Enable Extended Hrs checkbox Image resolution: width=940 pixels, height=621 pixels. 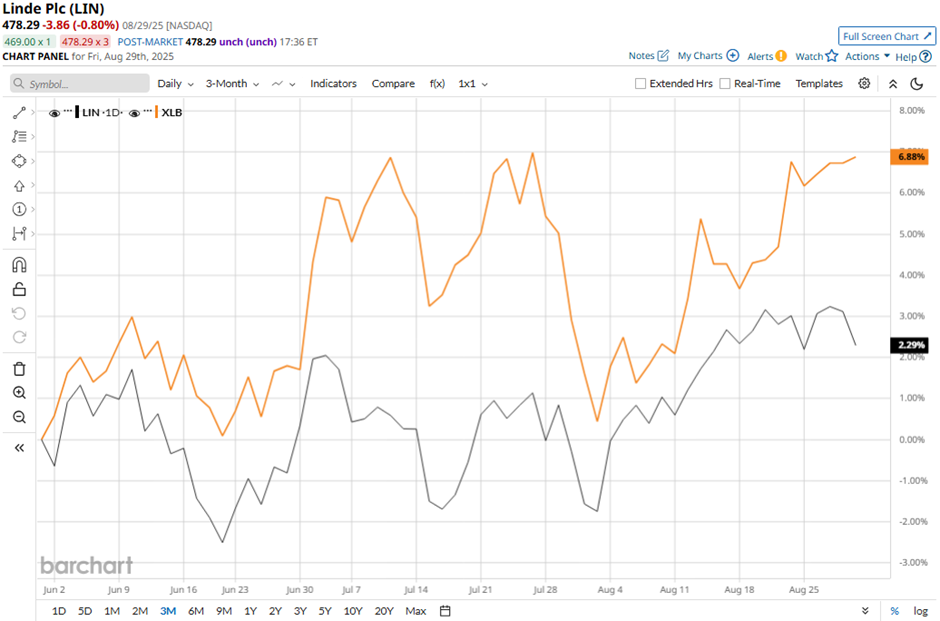[x=640, y=83]
